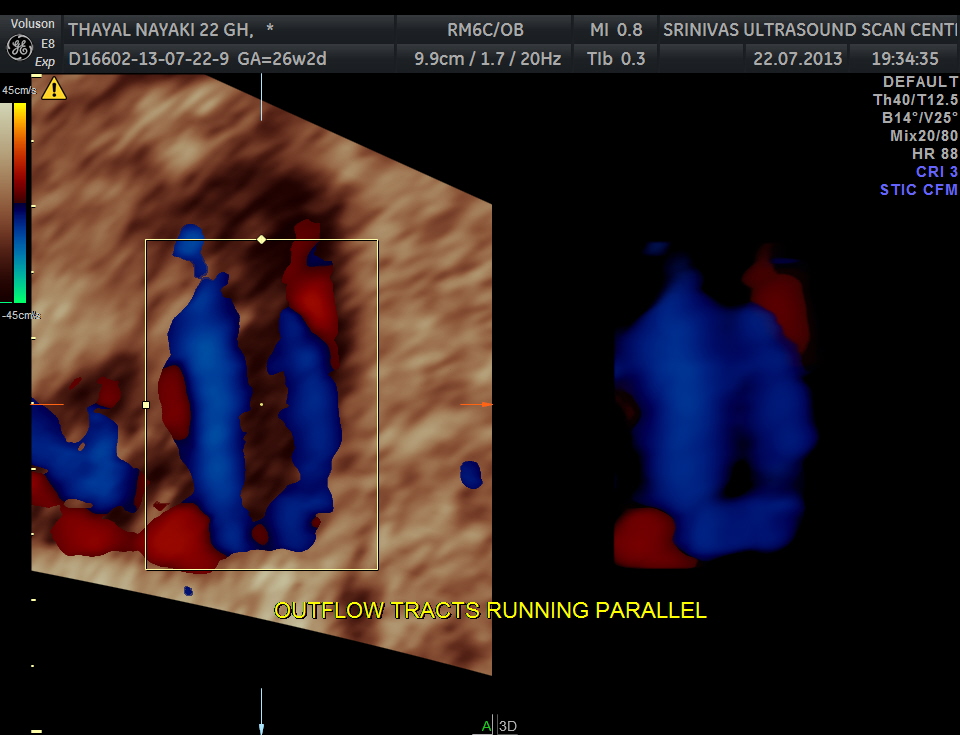The height and width of the screenshot is (735, 960).
Task: Switch to the 3D view label
Action: (x=507, y=726)
